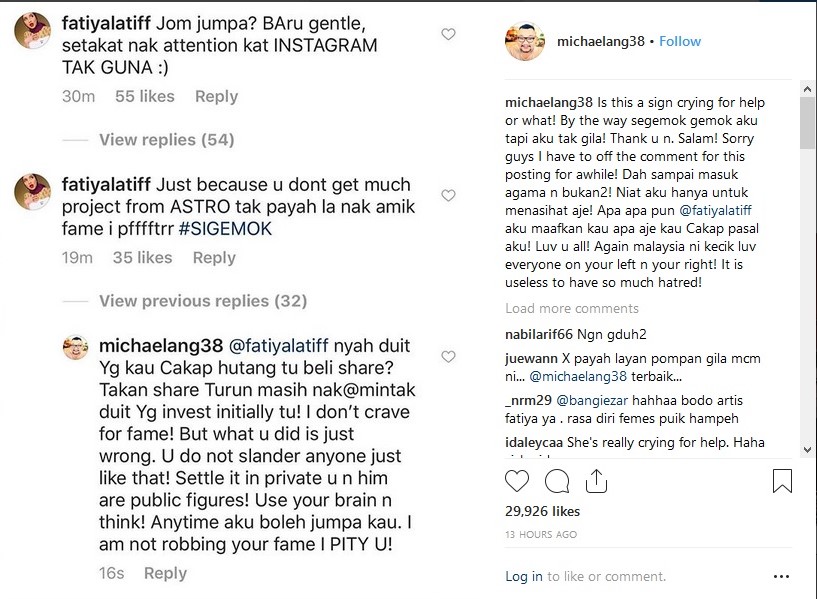Click the post like heart icon
The width and height of the screenshot is (817, 599).
click(517, 481)
